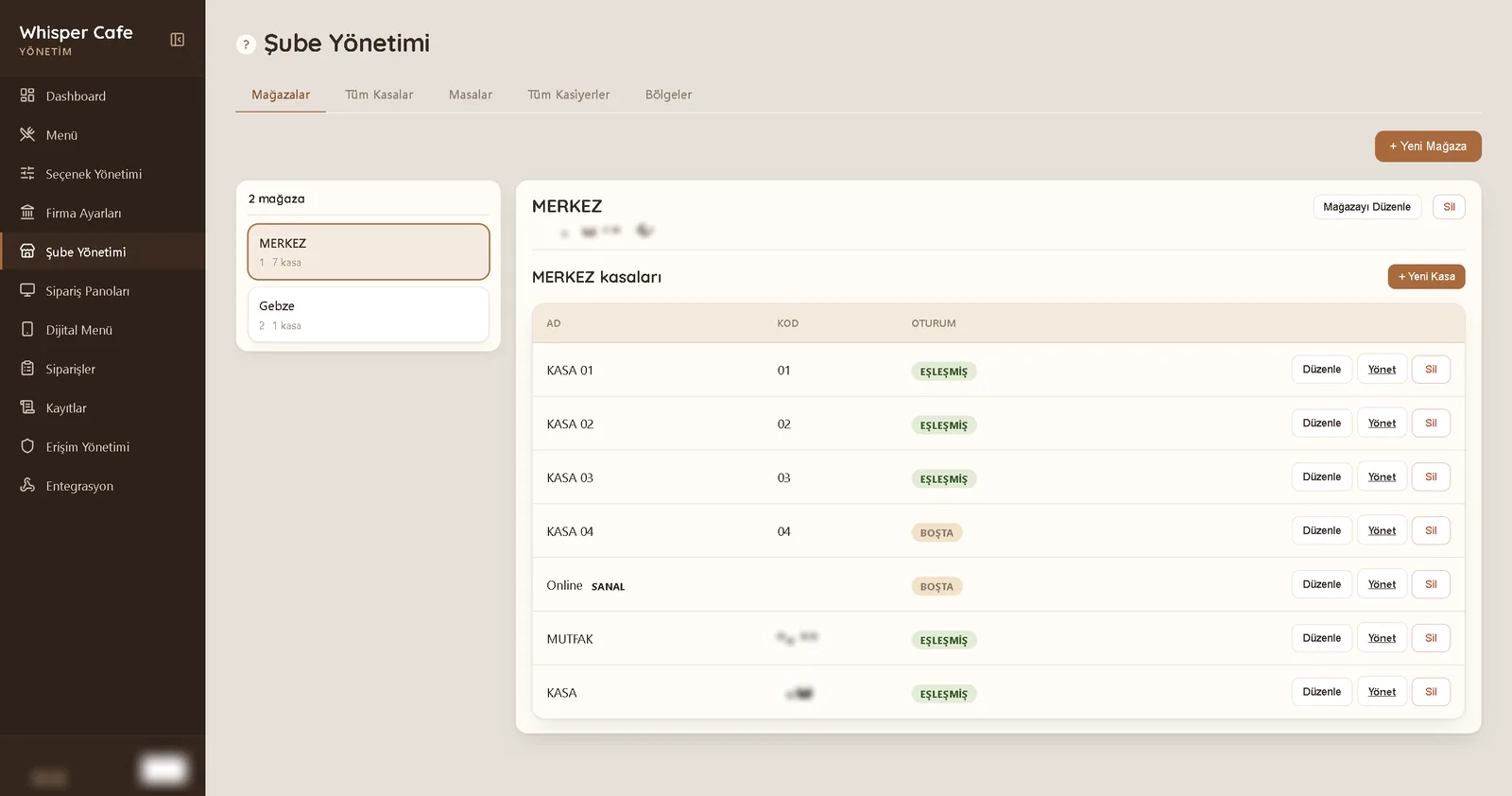The image size is (1512, 796).
Task: Add a register with + Yeni Kasa
Action: pyautogui.click(x=1426, y=277)
